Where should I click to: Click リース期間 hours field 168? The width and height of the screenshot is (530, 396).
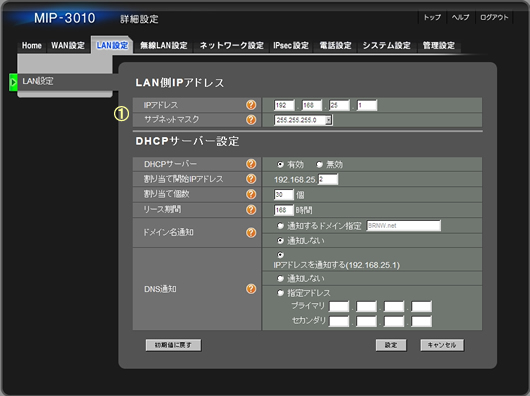click(x=284, y=210)
